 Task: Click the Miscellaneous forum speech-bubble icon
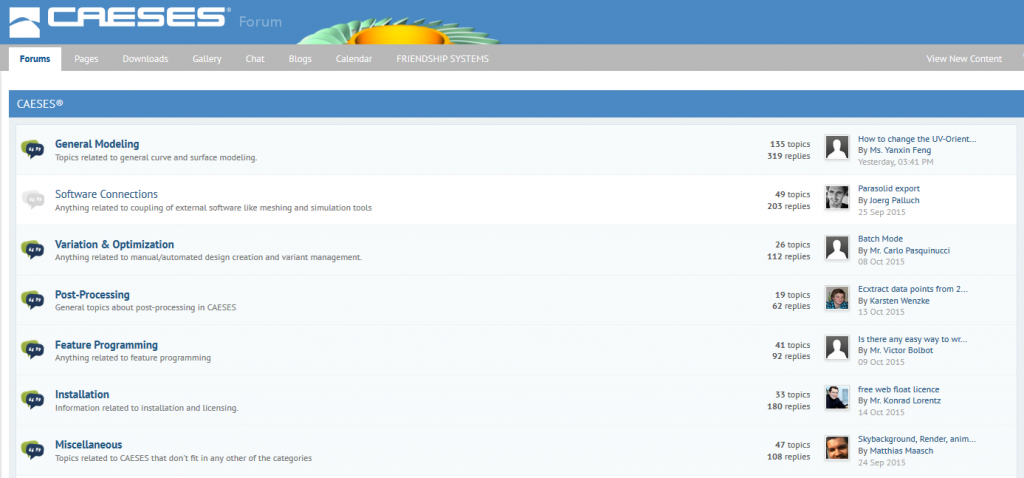(x=33, y=449)
